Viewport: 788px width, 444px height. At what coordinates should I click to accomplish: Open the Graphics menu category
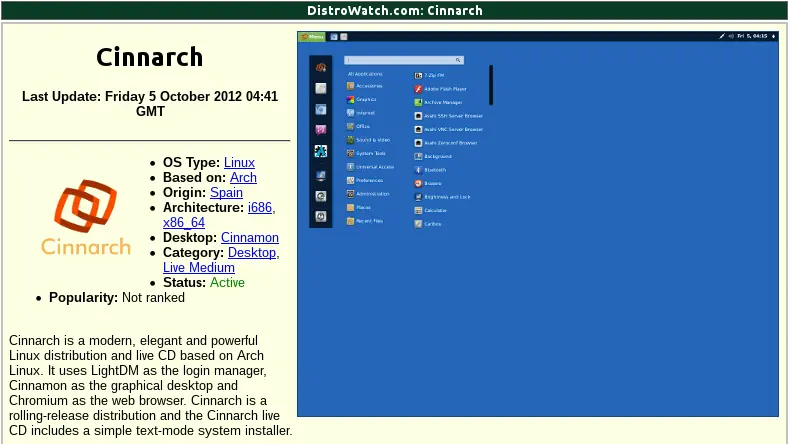pos(362,100)
